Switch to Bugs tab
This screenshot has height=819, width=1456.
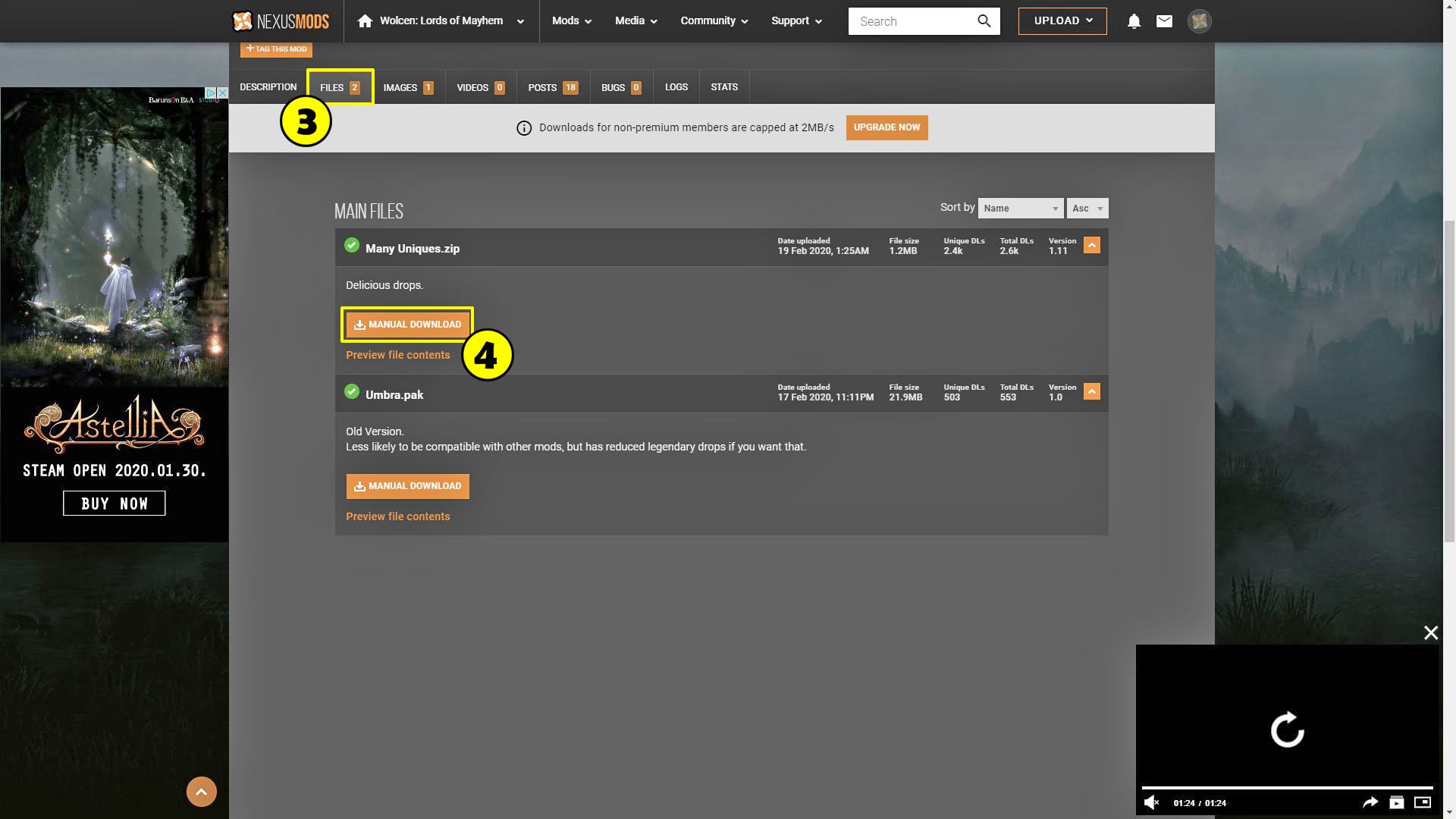(x=621, y=87)
